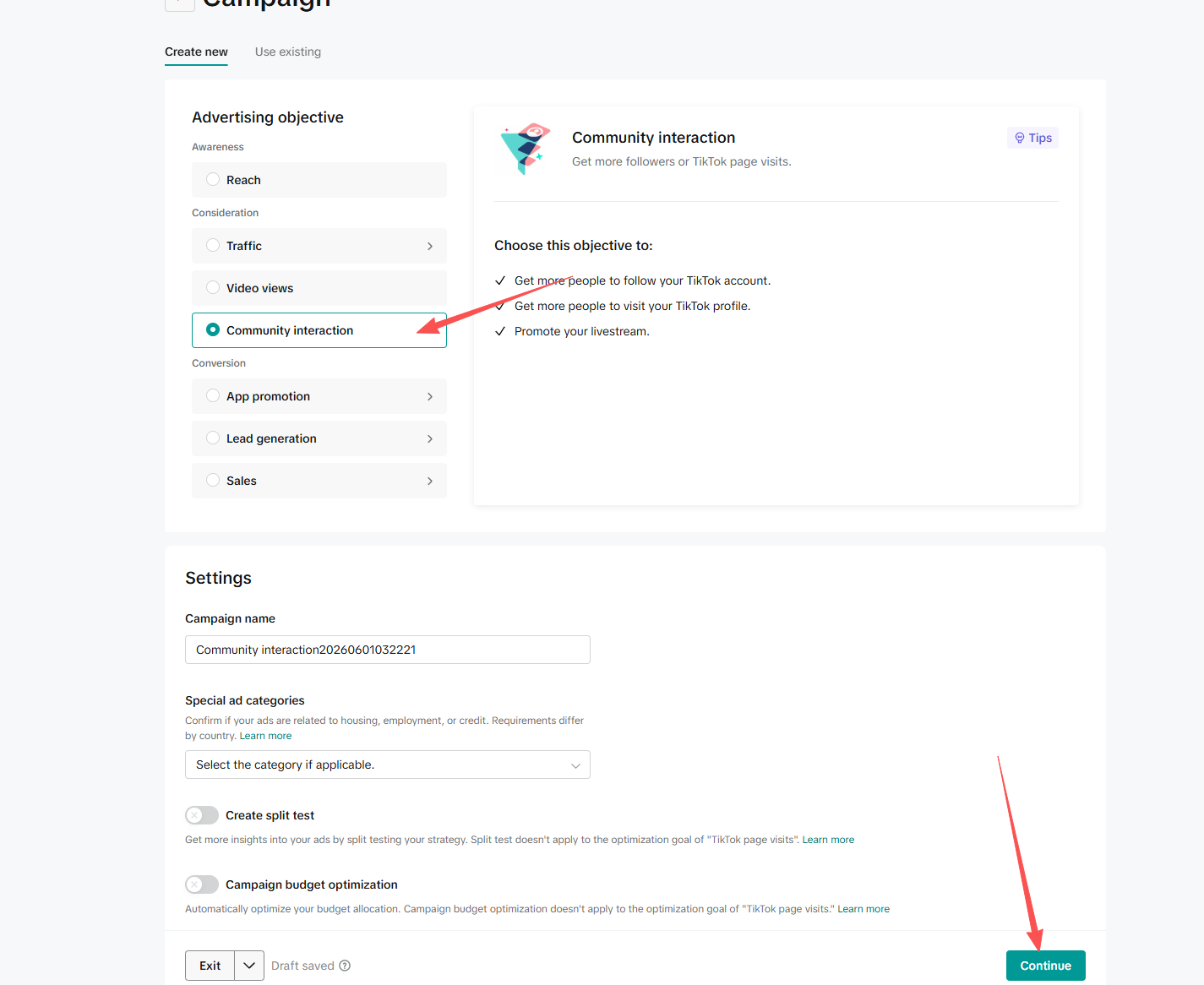The width and height of the screenshot is (1204, 985).
Task: Switch to the Use existing tab
Action: [x=288, y=52]
